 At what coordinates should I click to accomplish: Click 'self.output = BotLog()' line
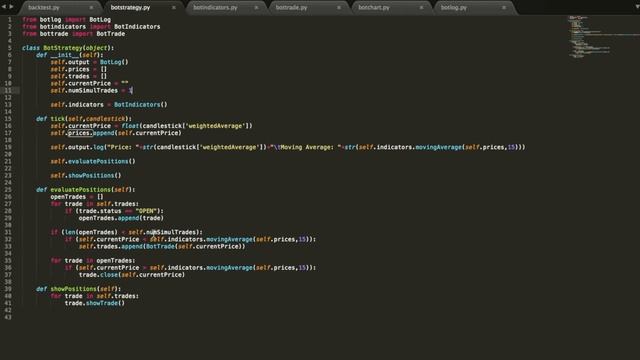pos(89,62)
